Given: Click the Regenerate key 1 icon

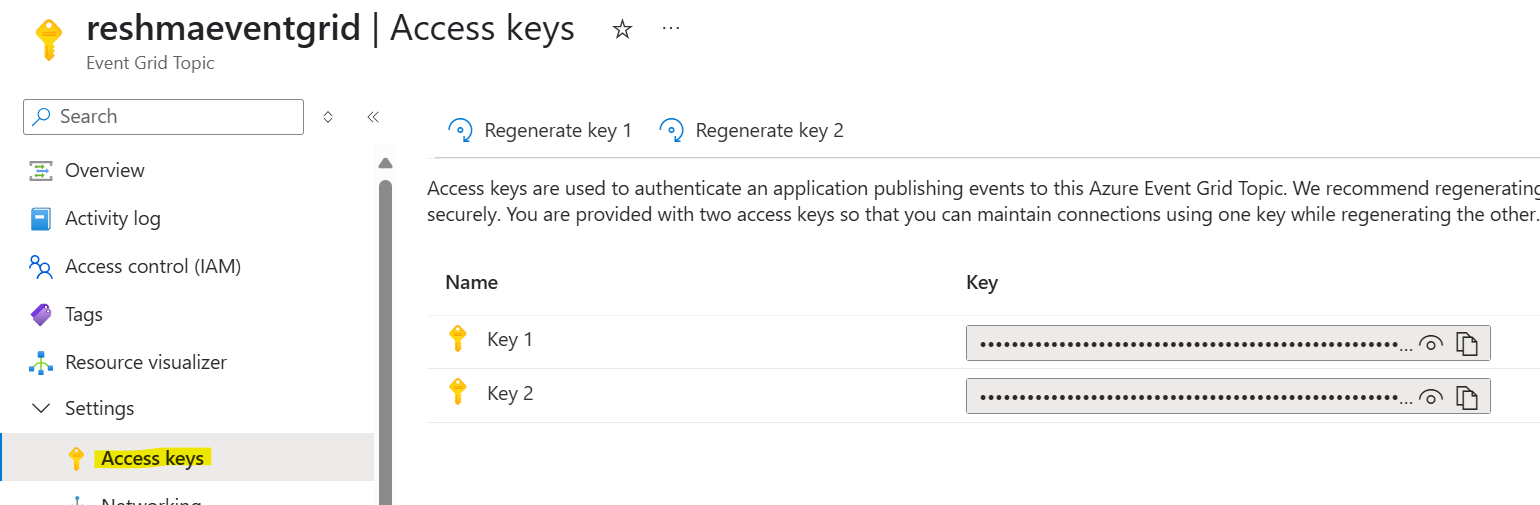Looking at the screenshot, I should pos(460,130).
